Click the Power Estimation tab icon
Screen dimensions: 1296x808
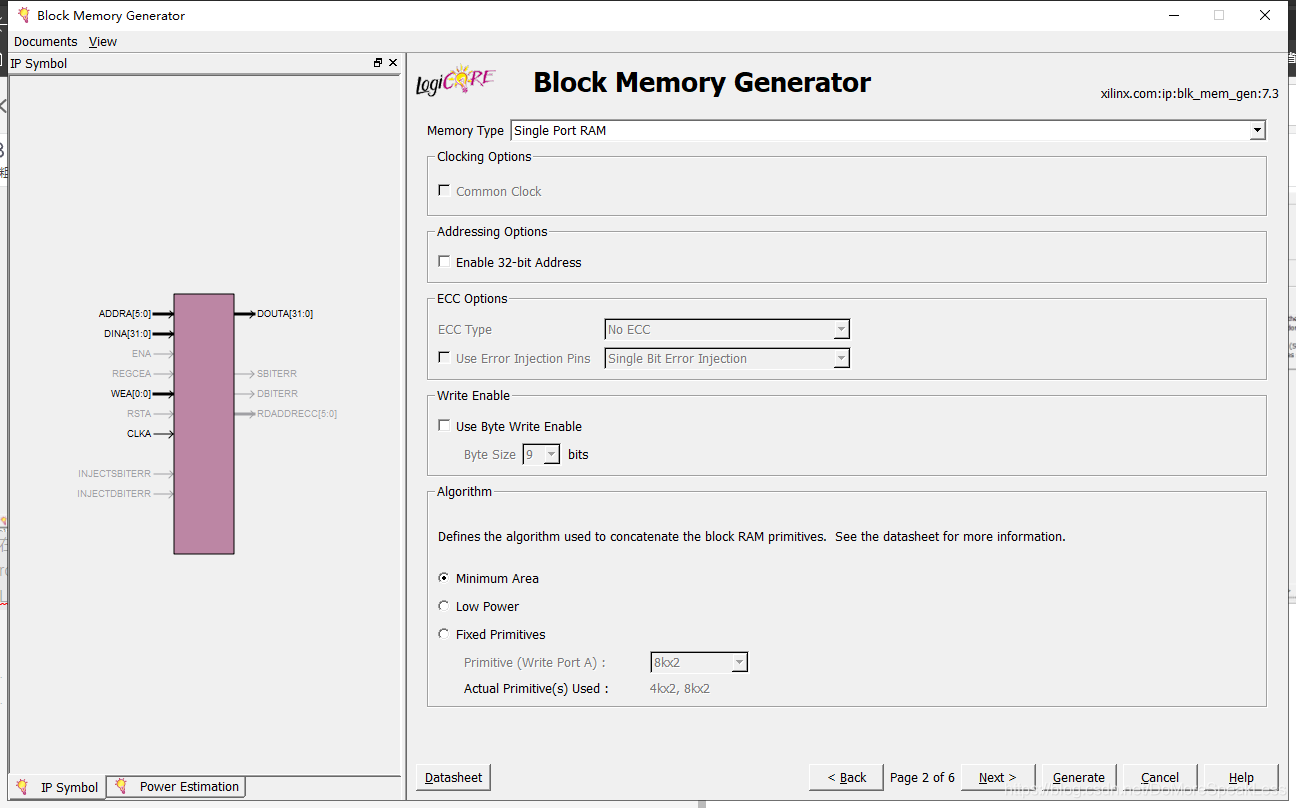point(122,786)
